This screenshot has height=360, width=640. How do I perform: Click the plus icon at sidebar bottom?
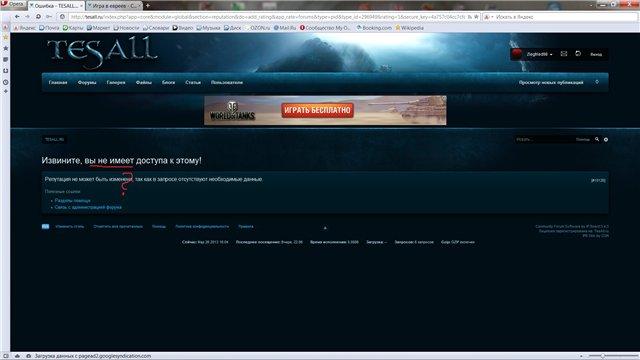5,91
